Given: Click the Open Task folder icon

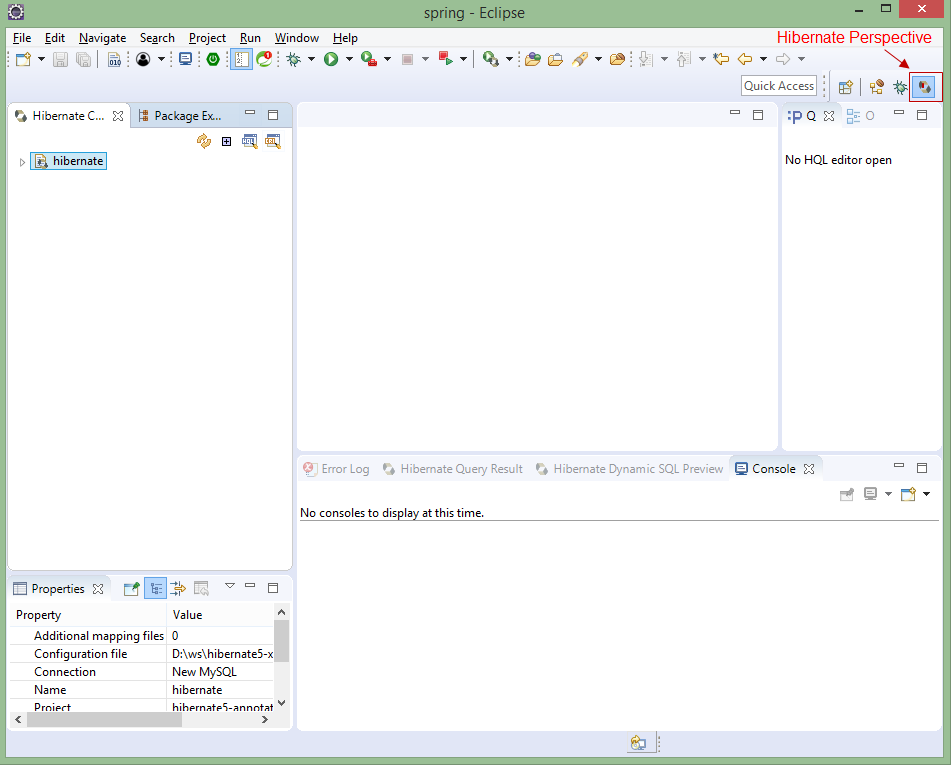Looking at the screenshot, I should click(555, 59).
